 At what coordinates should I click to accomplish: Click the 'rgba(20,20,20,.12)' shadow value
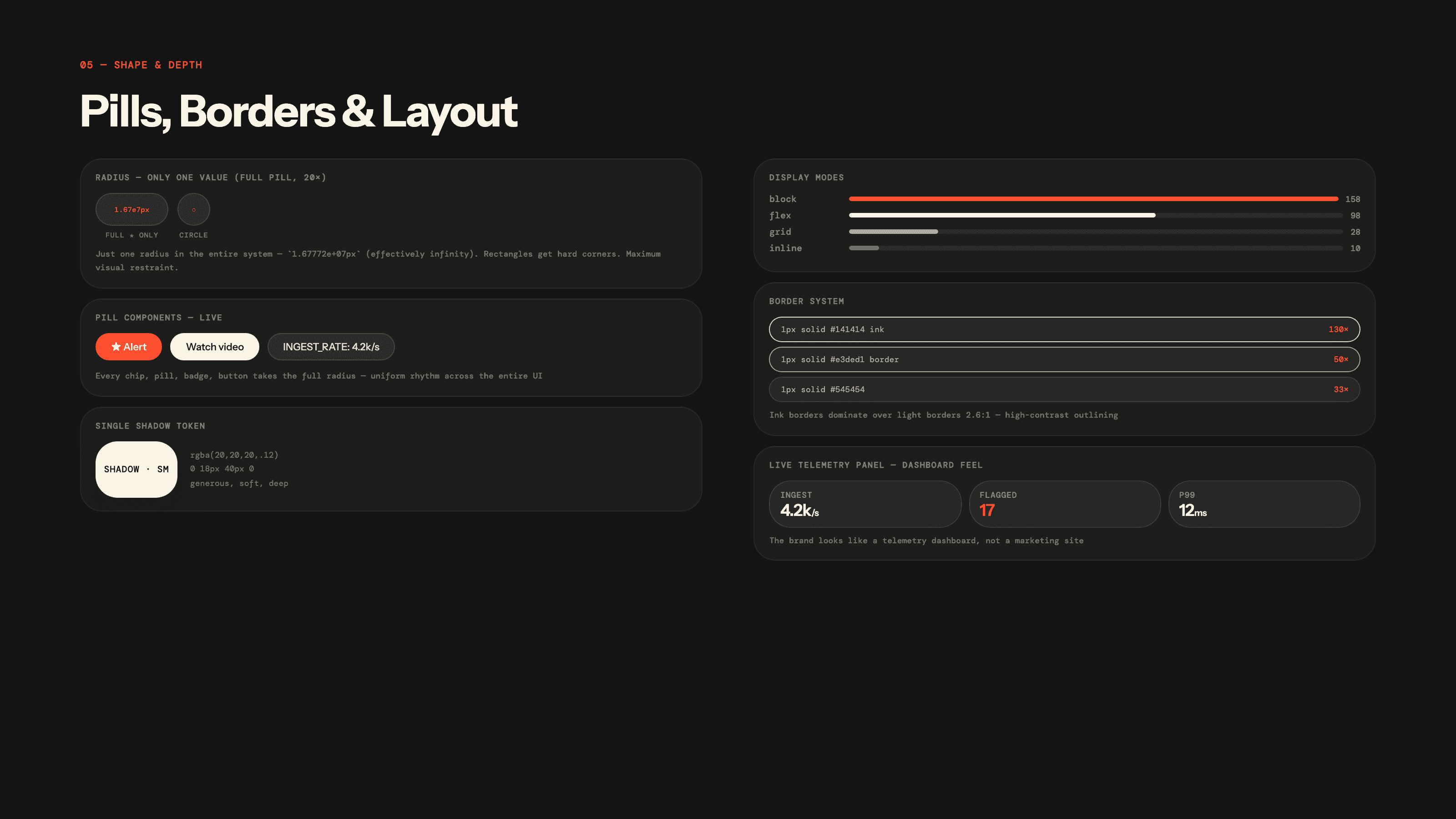tap(234, 455)
